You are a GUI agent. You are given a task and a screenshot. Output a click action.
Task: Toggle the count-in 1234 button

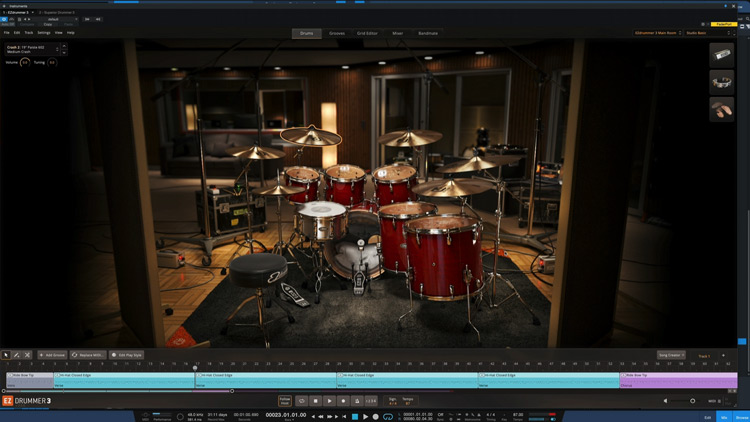click(x=371, y=401)
